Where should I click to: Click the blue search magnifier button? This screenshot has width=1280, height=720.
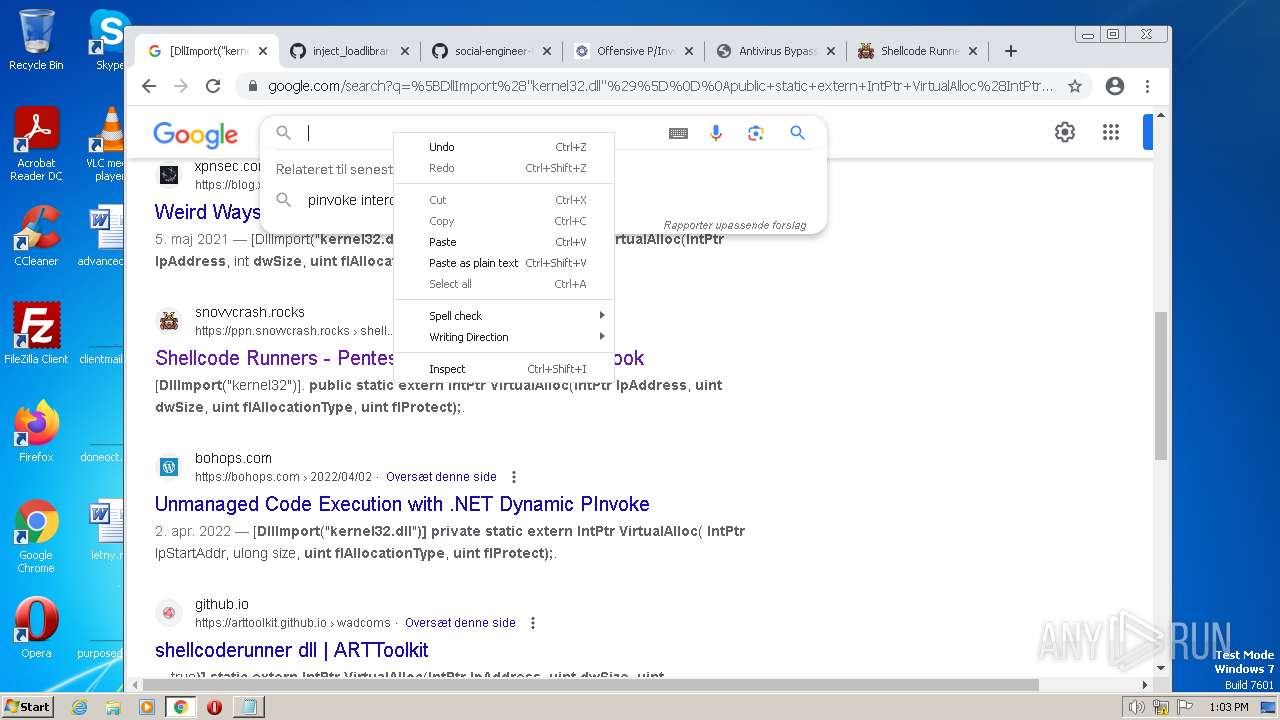click(x=797, y=133)
